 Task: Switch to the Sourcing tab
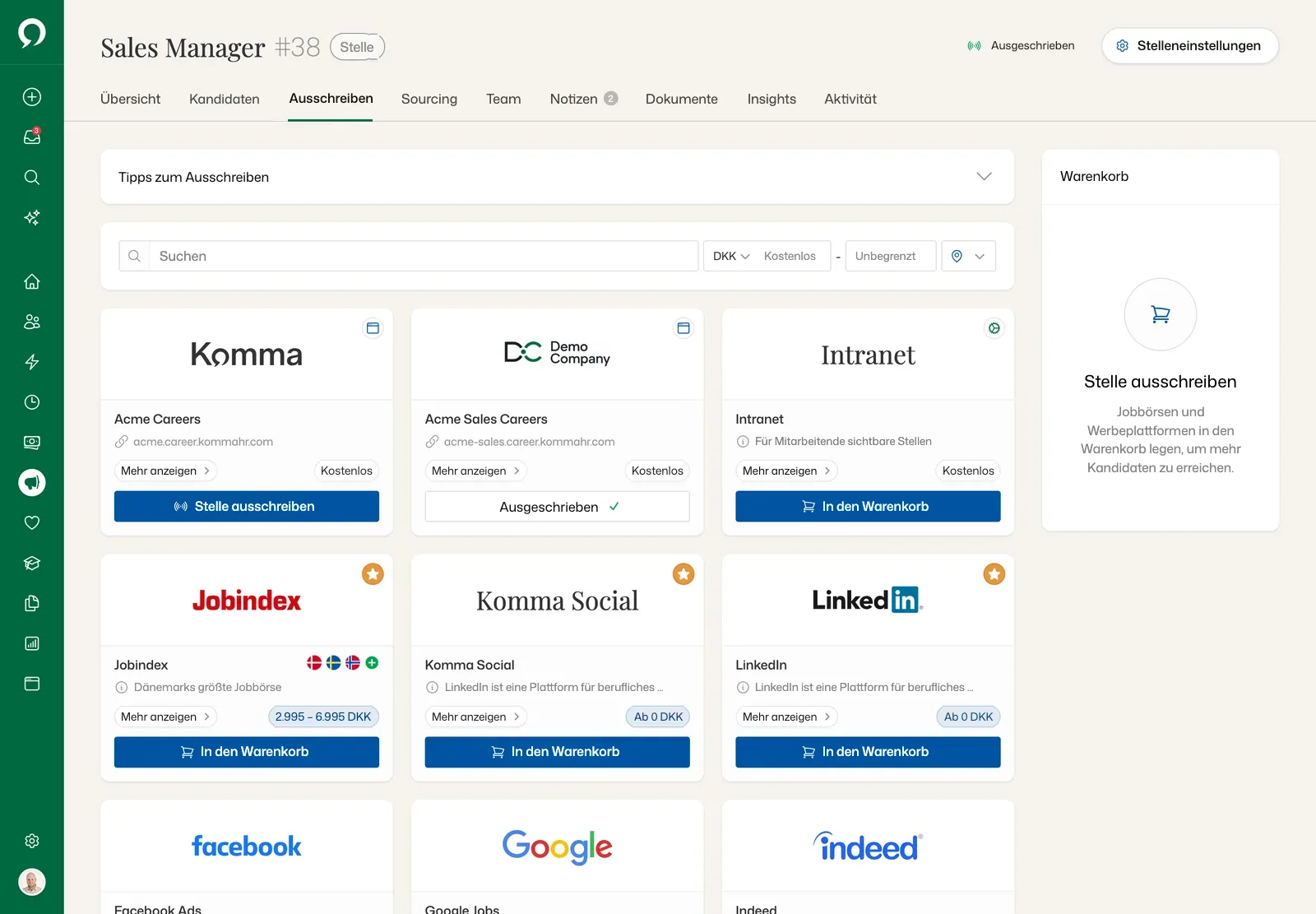coord(429,99)
